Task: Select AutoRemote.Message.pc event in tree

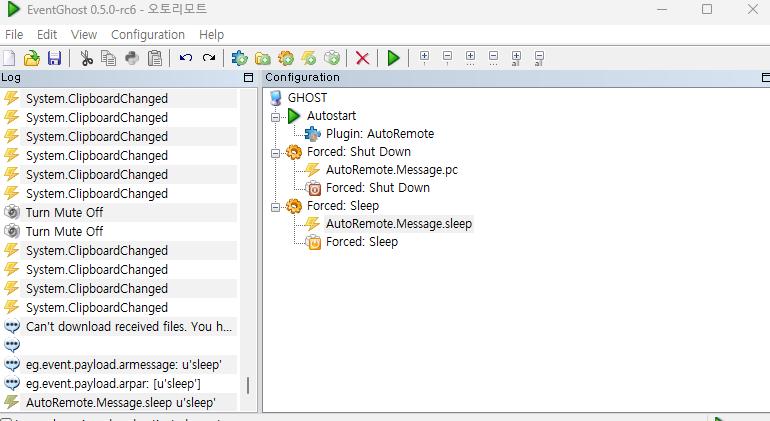Action: (391, 170)
